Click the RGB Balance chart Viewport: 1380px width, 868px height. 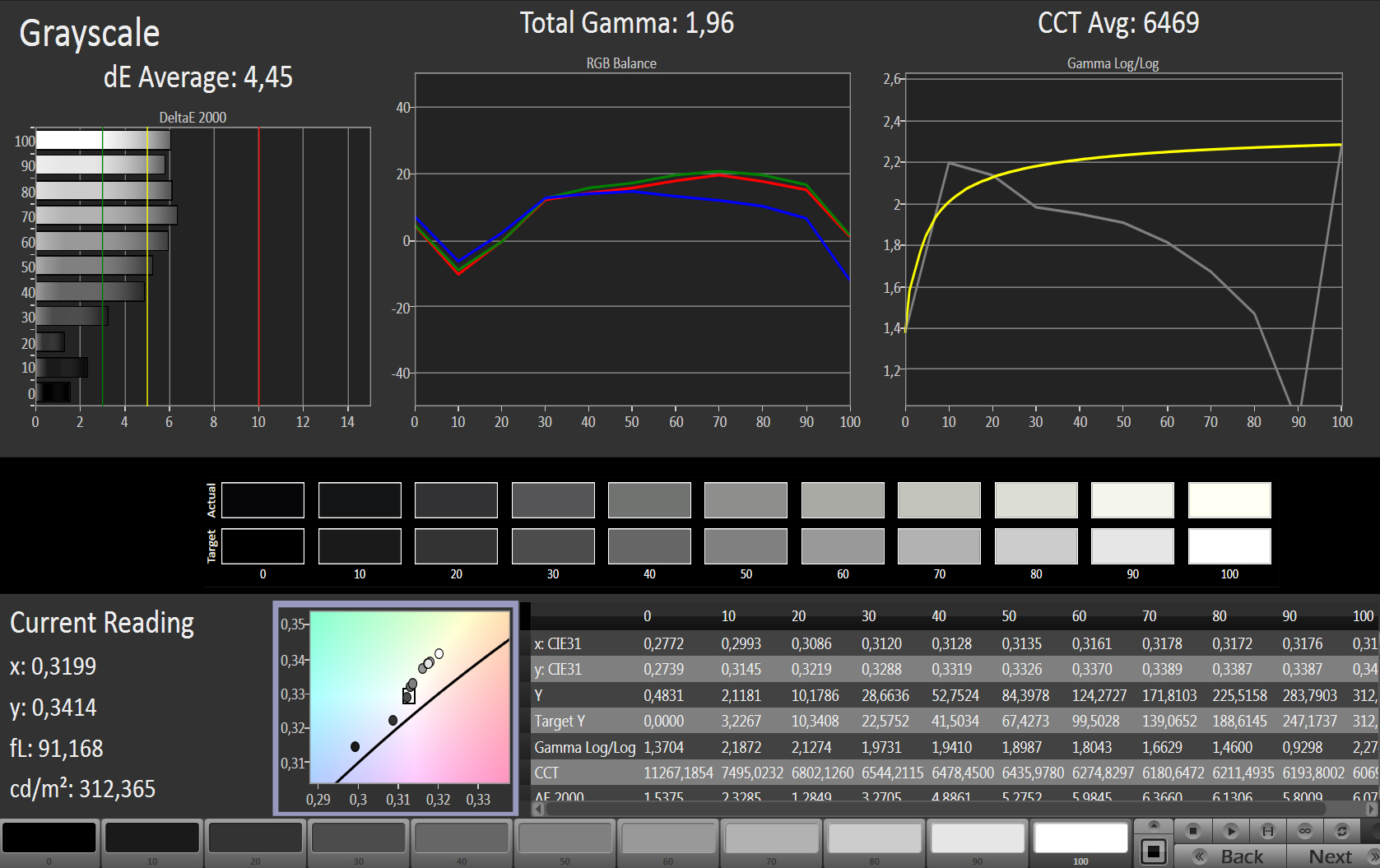pyautogui.click(x=632, y=239)
